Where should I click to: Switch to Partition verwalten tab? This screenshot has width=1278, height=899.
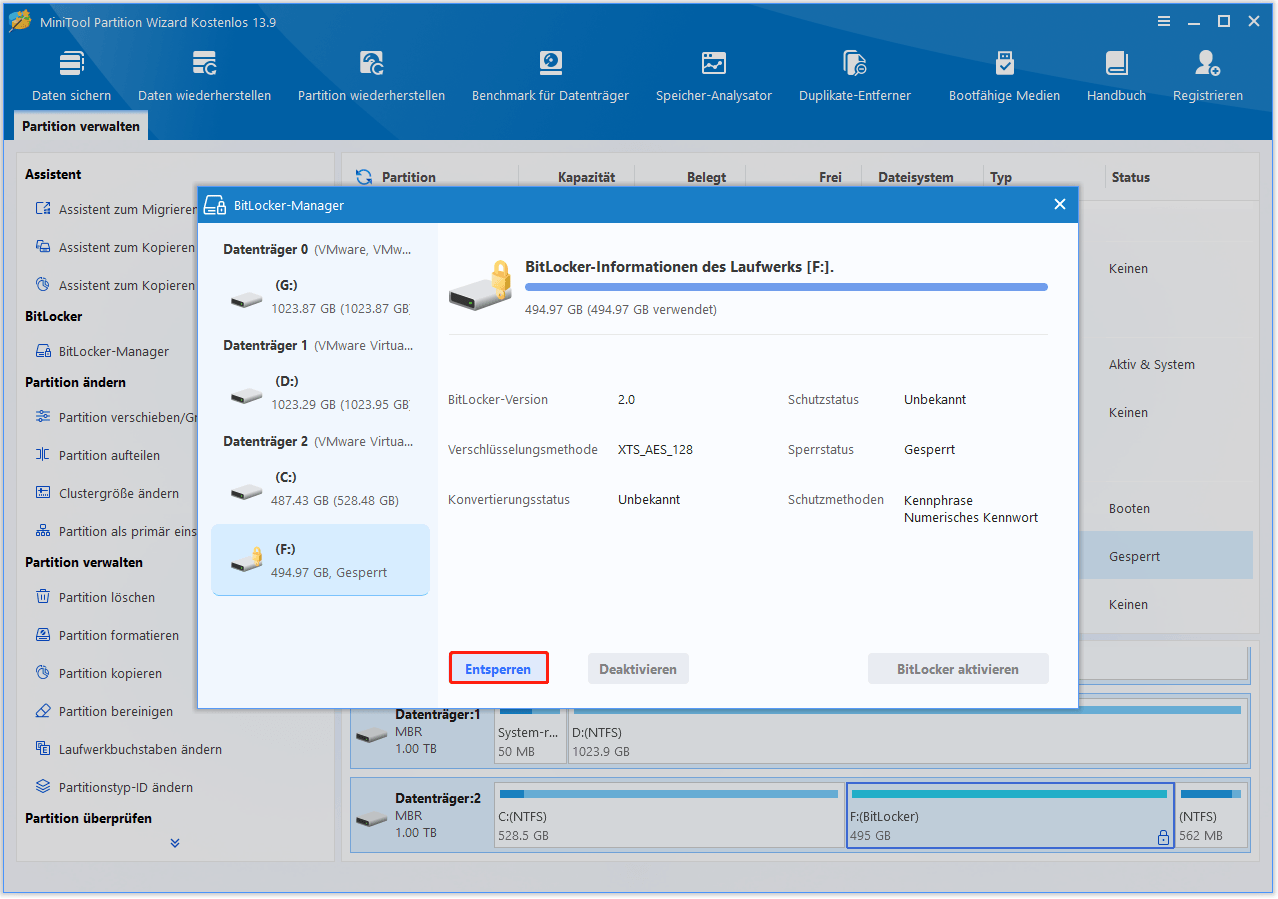click(81, 127)
